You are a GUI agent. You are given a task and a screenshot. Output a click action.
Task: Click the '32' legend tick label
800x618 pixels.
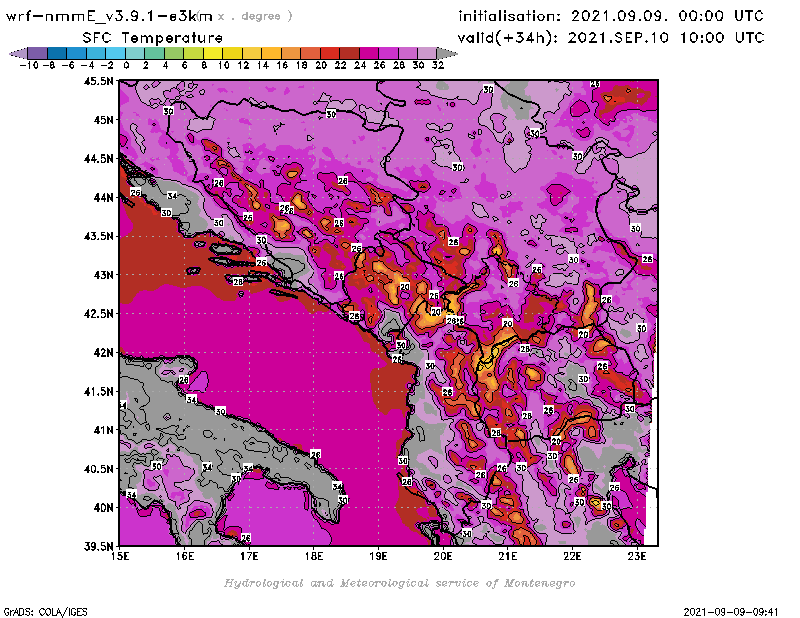point(438,65)
